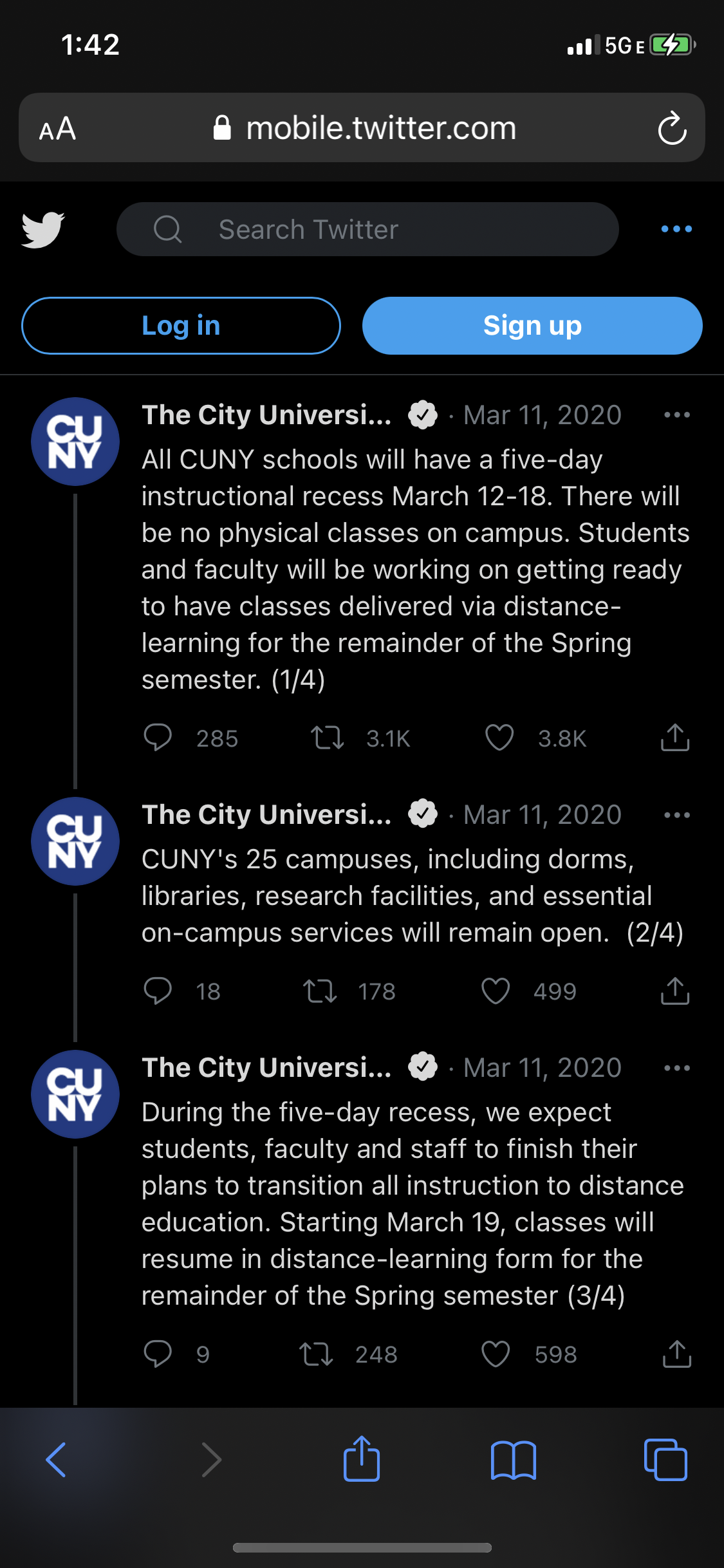Open more menu on the third tweet
Image resolution: width=724 pixels, height=1568 pixels.
(x=676, y=1068)
